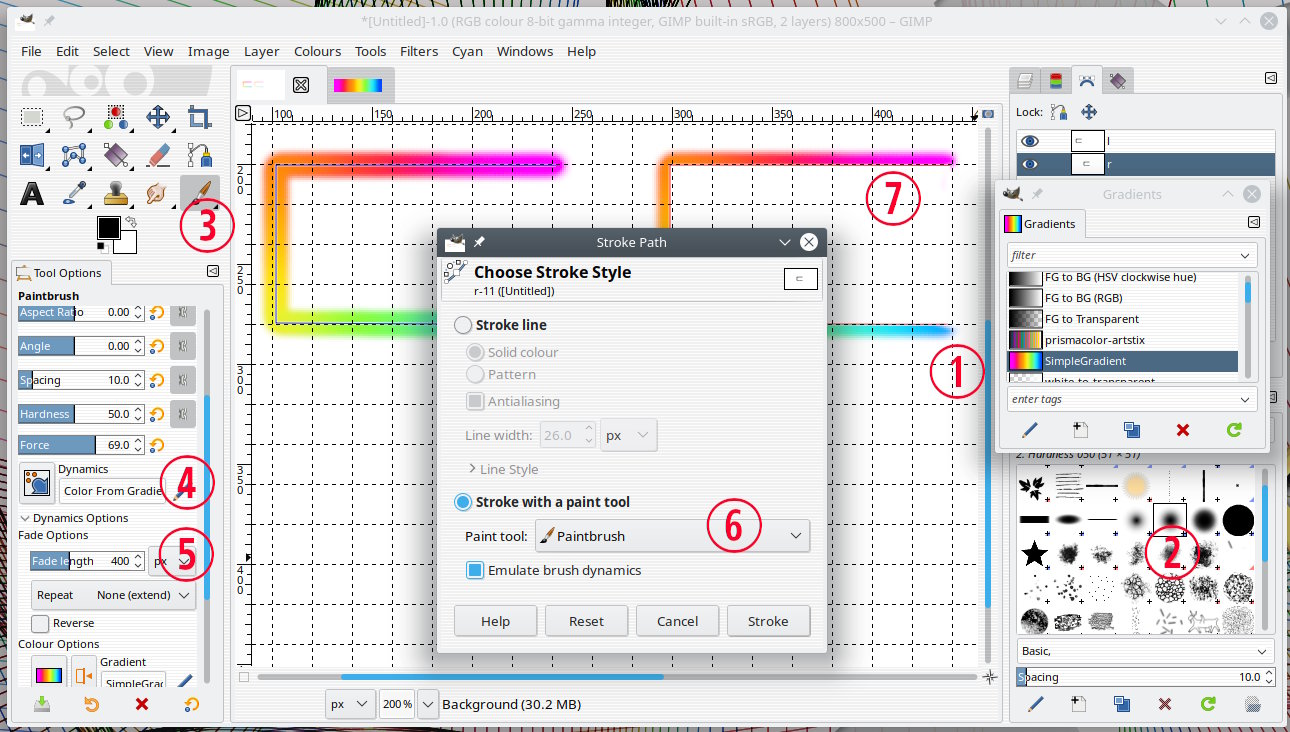This screenshot has width=1290, height=732.
Task: Pick the Crop tool
Action: click(200, 118)
